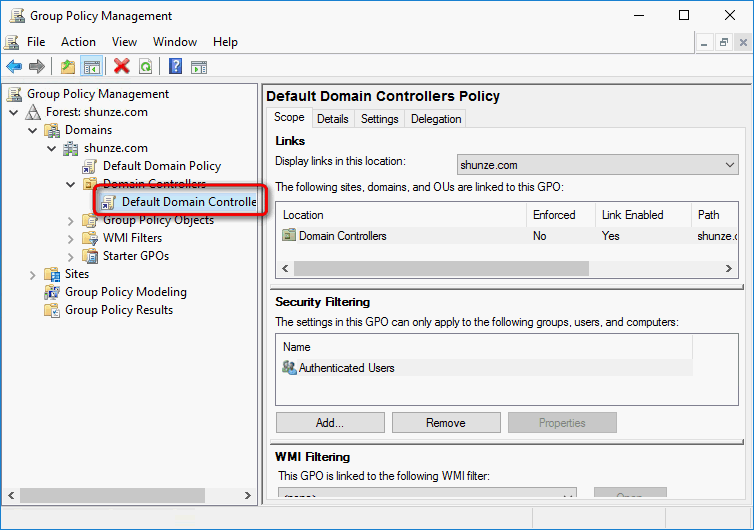Open Help via blue question mark icon
Viewport: 754px width, 530px height.
[176, 66]
